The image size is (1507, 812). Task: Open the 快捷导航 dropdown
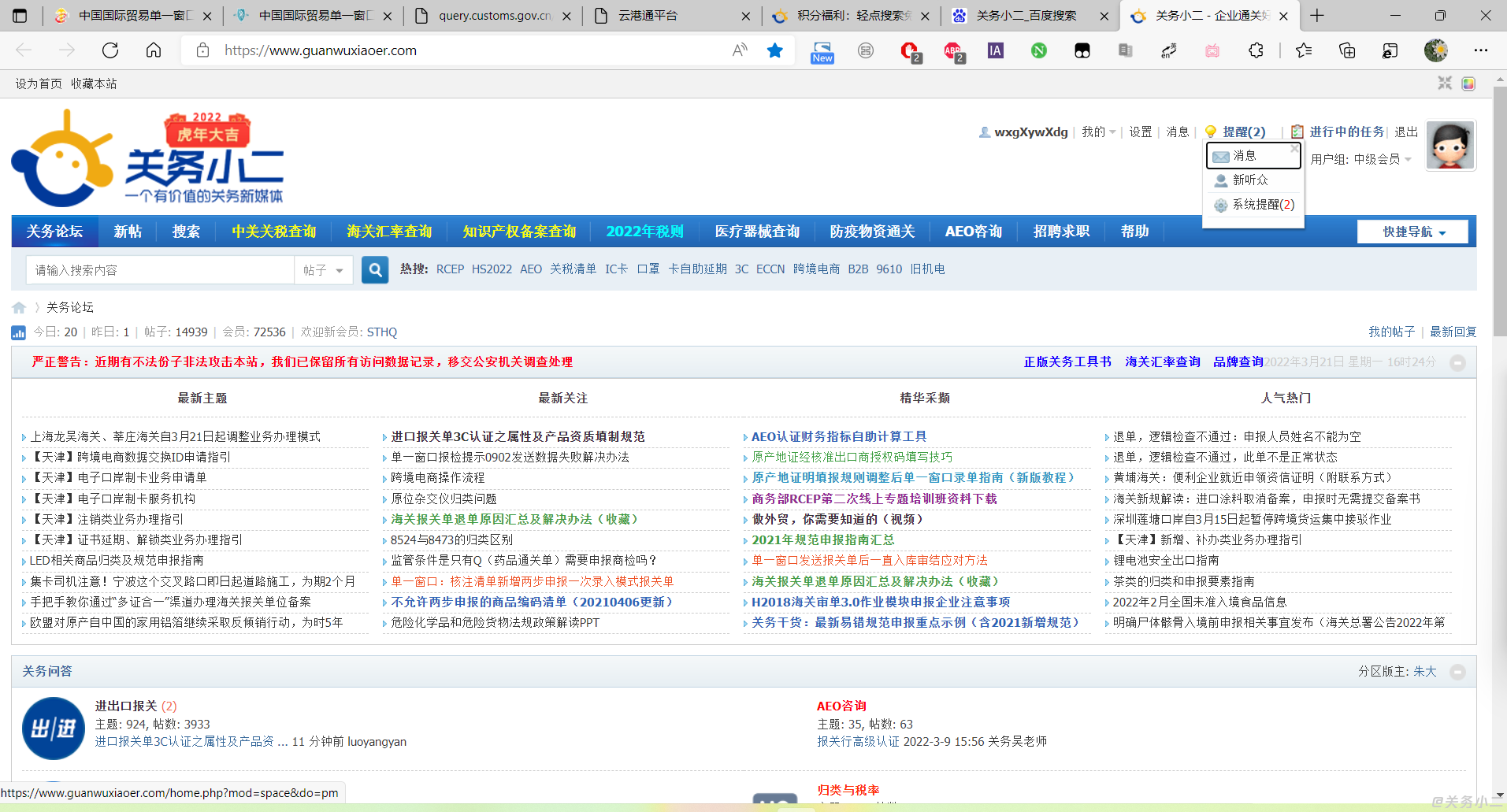1413,232
